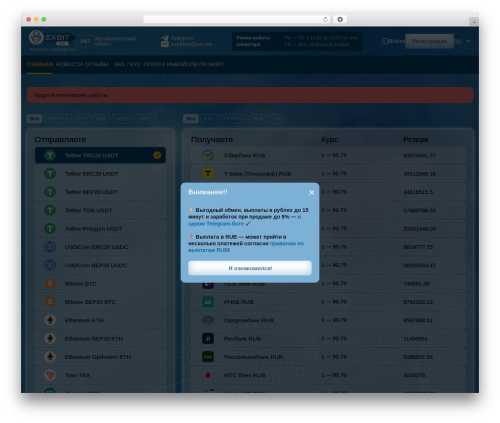Select Bitcoin BTC text

tap(80, 284)
